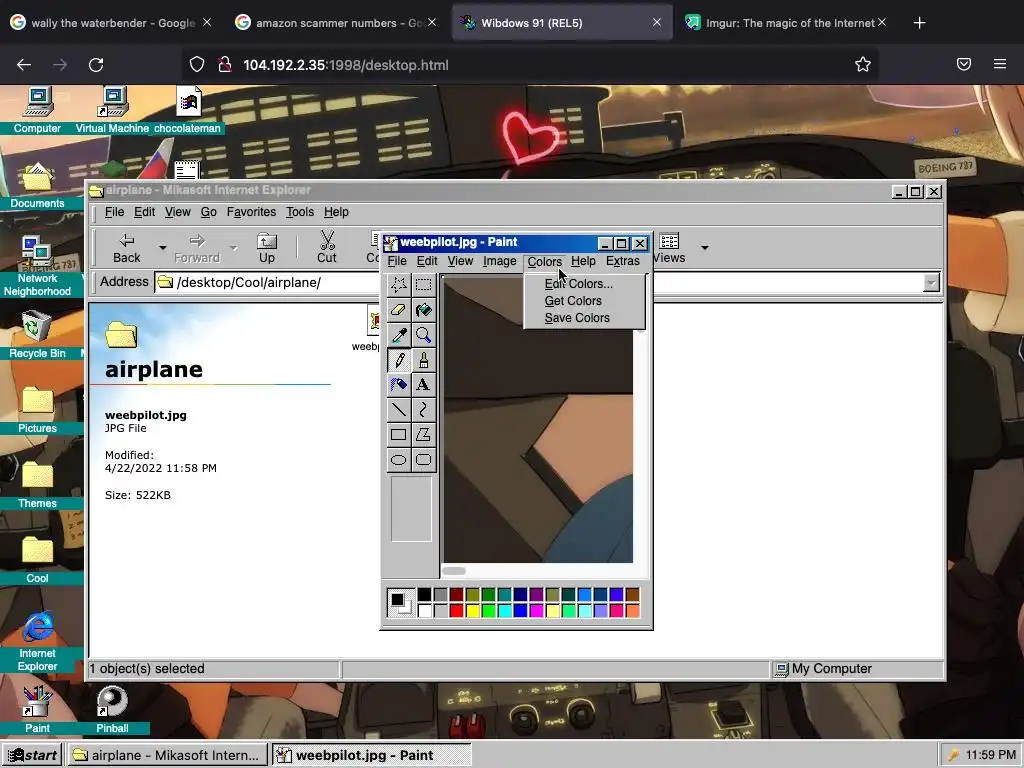Click the Paint horizontal canvas scrollbar thumb

coord(454,571)
